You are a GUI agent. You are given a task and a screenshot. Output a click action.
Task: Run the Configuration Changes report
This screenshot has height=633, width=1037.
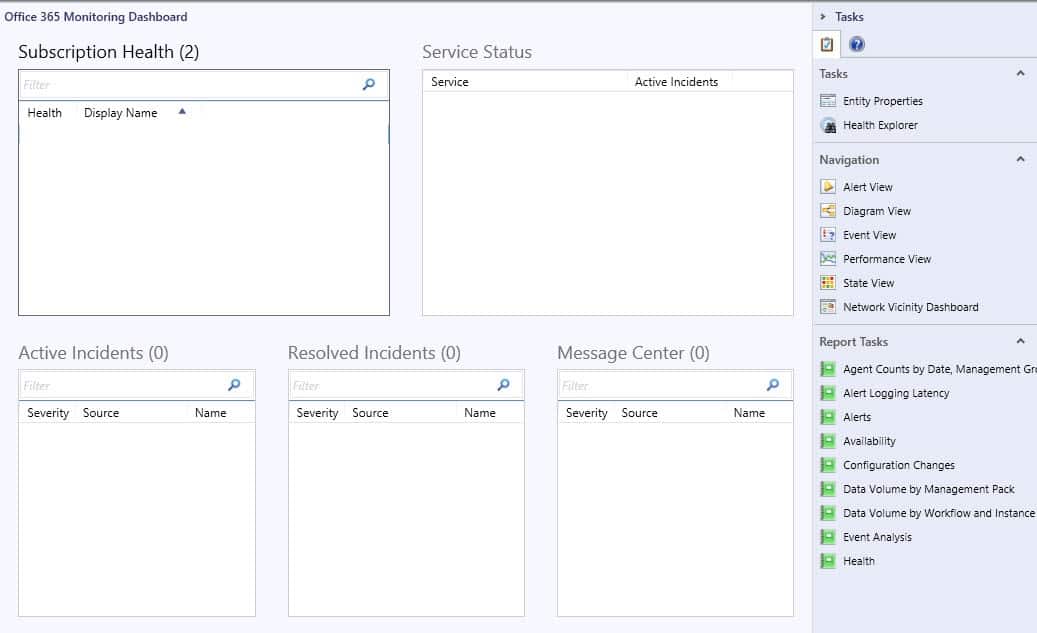(899, 465)
